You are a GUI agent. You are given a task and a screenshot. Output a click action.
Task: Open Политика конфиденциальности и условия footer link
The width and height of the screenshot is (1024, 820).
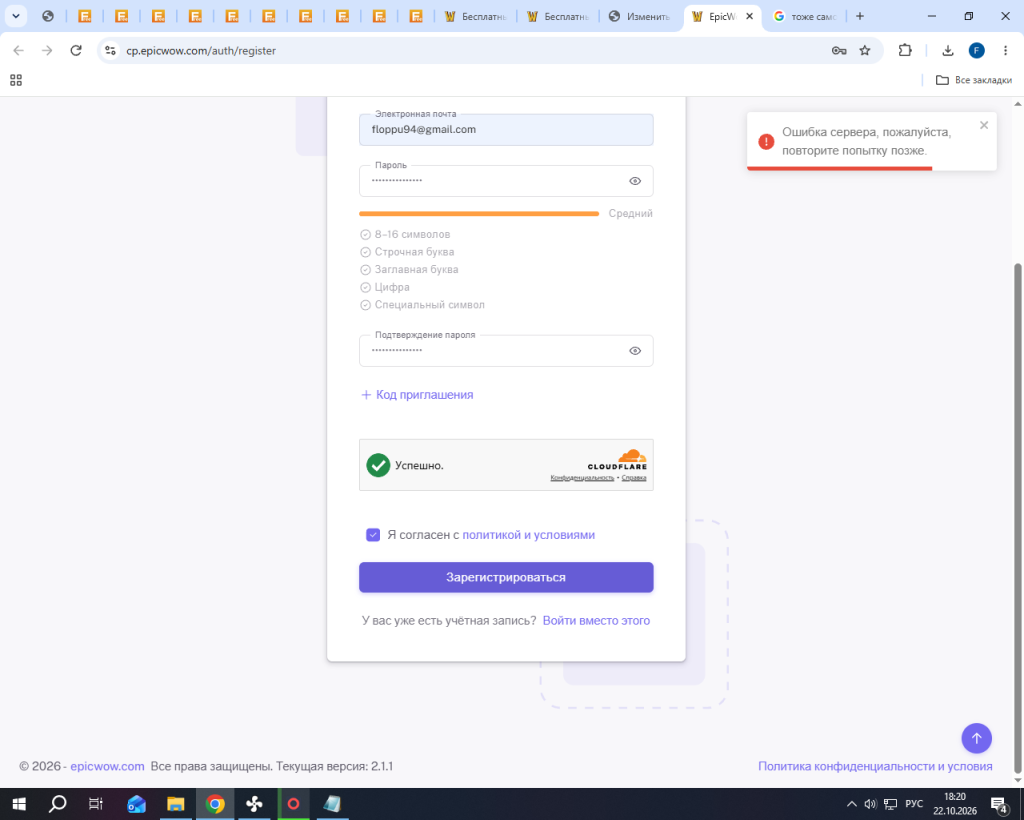pos(875,766)
